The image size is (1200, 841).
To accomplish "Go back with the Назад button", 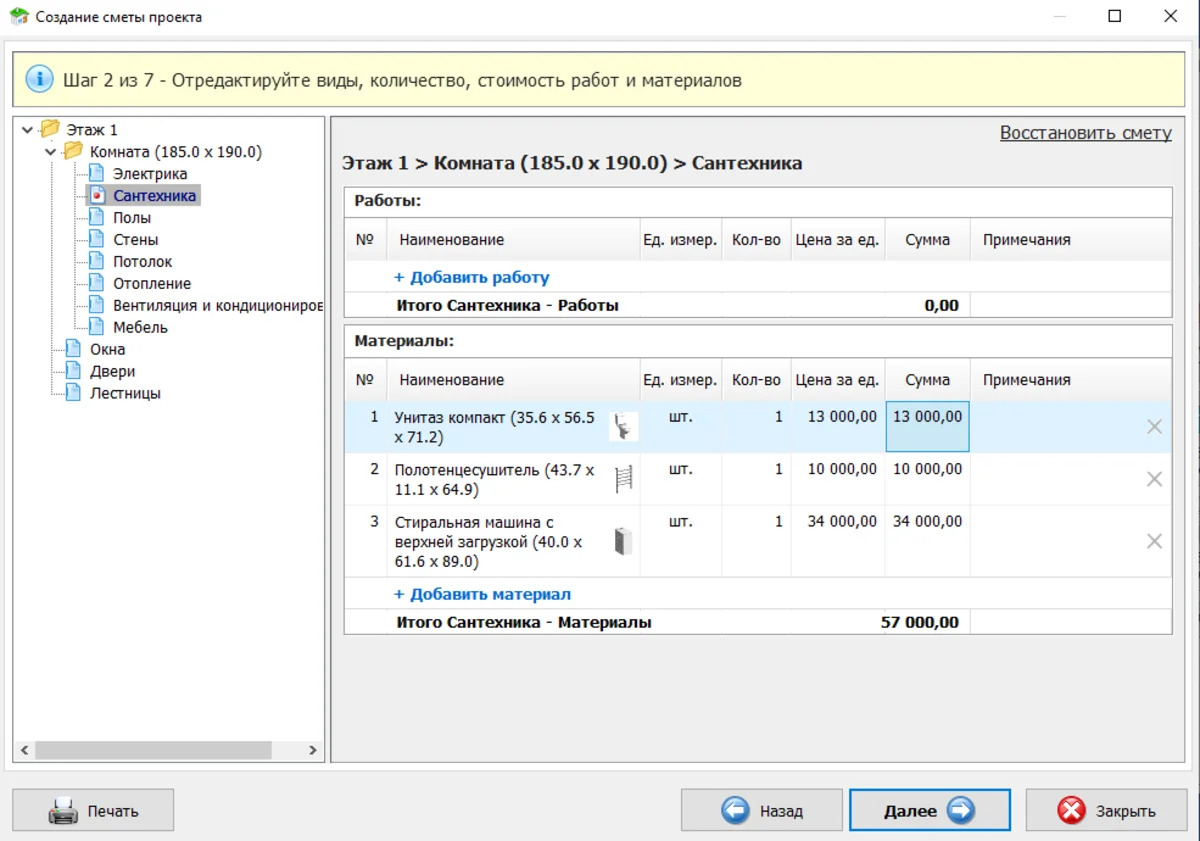I will [x=761, y=811].
